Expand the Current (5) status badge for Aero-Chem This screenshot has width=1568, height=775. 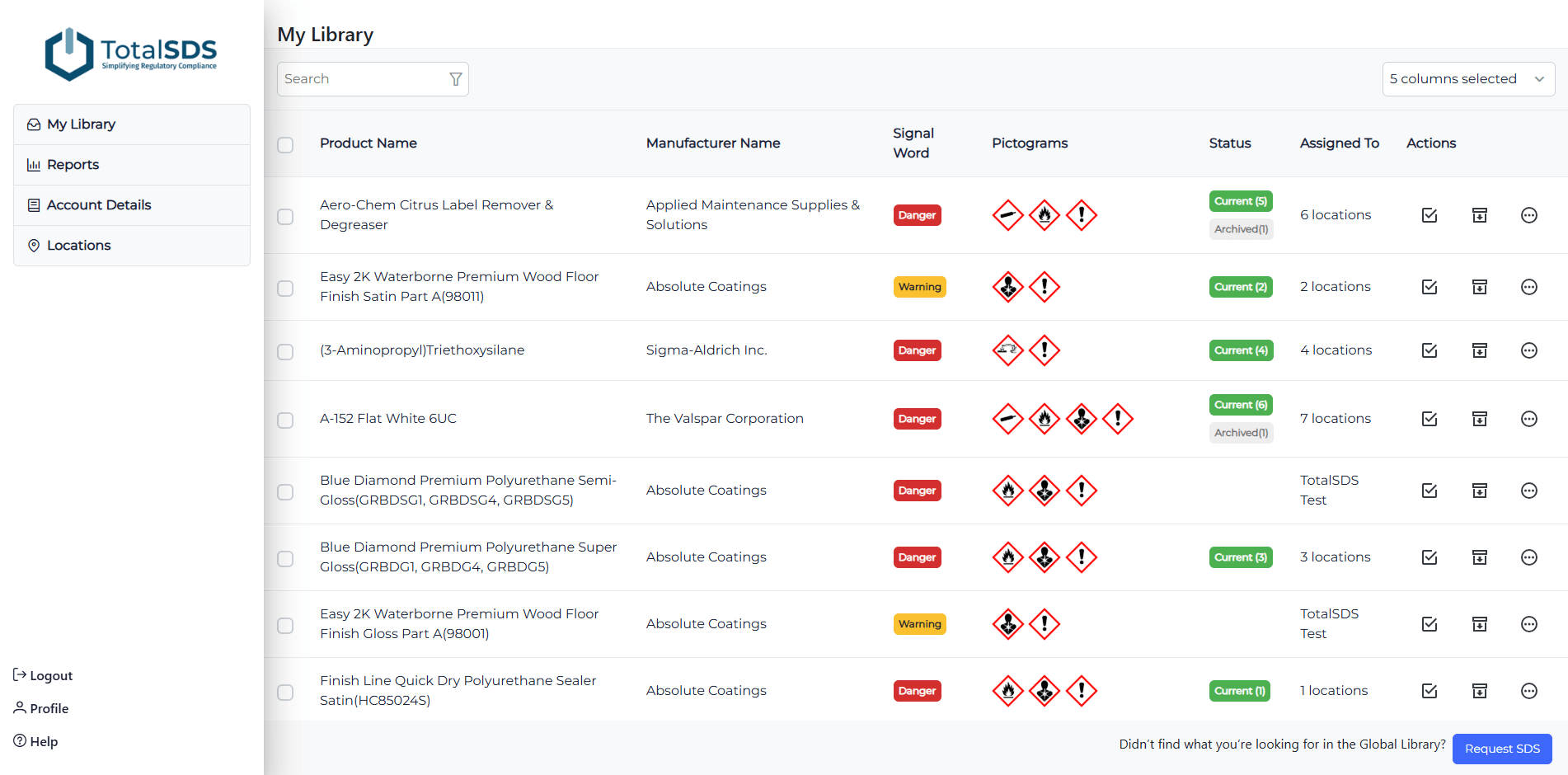pos(1241,201)
